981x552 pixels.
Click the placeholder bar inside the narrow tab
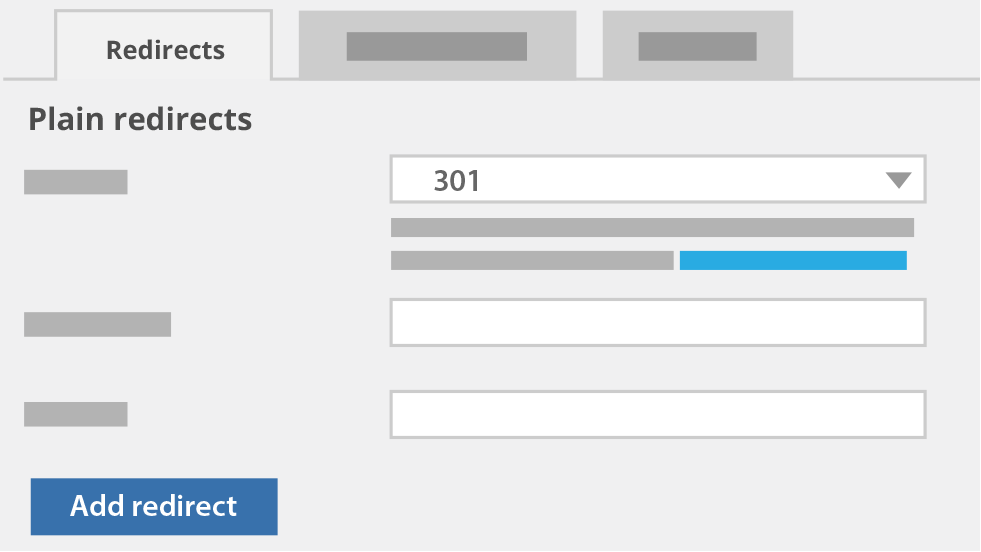(x=698, y=46)
